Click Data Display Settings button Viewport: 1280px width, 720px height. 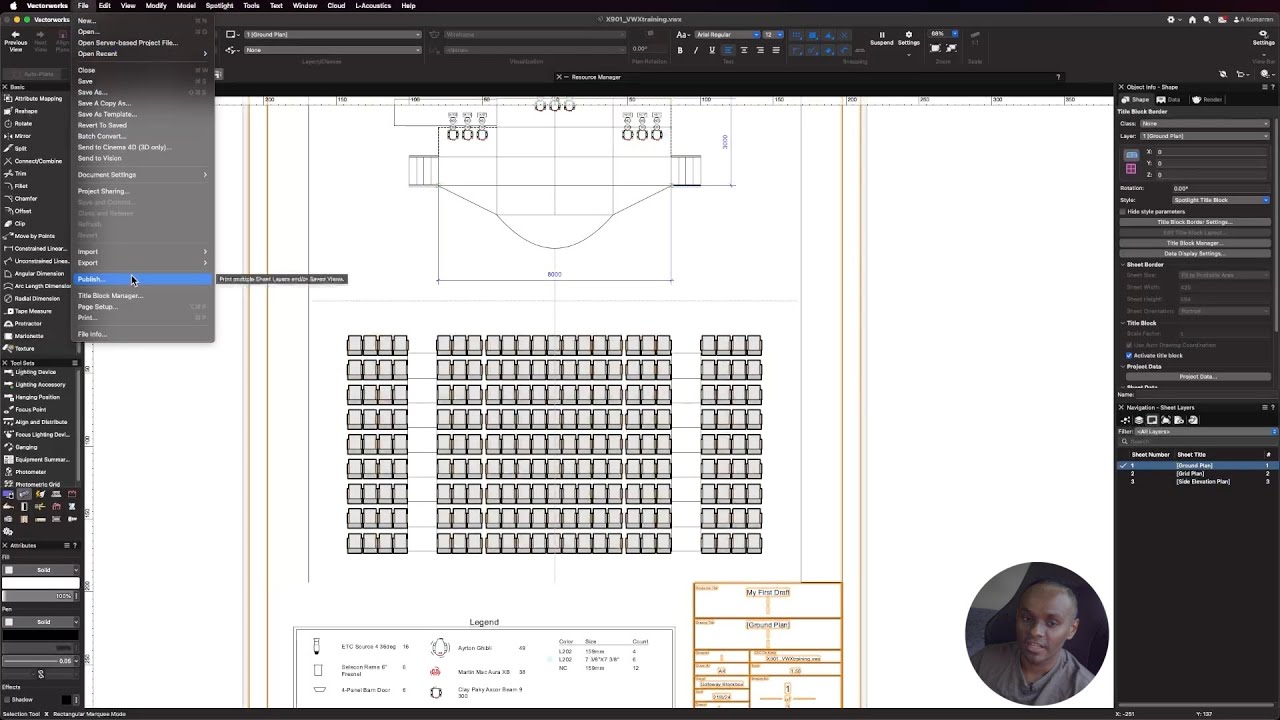[x=1194, y=254]
